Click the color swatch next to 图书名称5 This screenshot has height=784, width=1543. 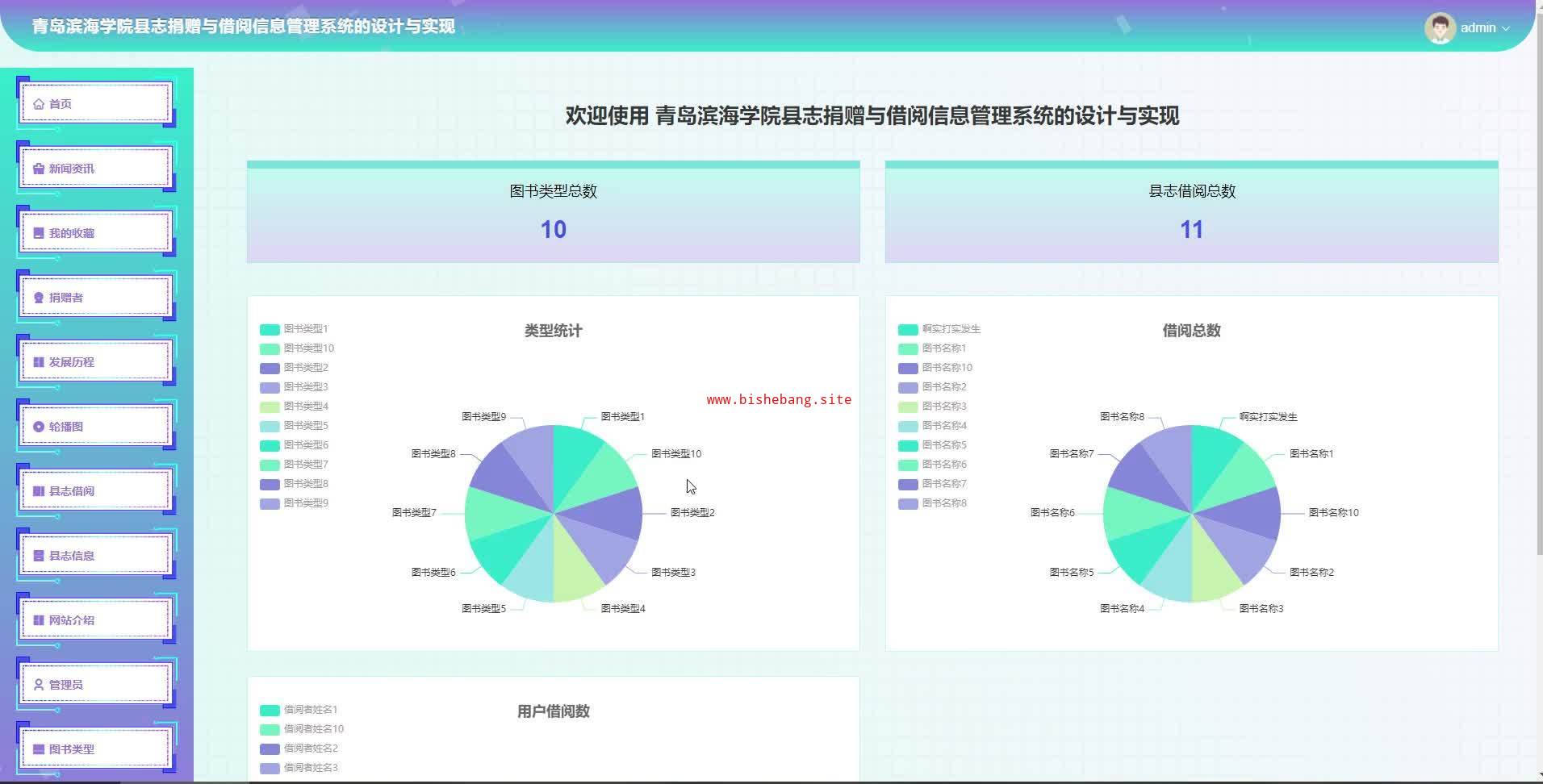[x=908, y=445]
